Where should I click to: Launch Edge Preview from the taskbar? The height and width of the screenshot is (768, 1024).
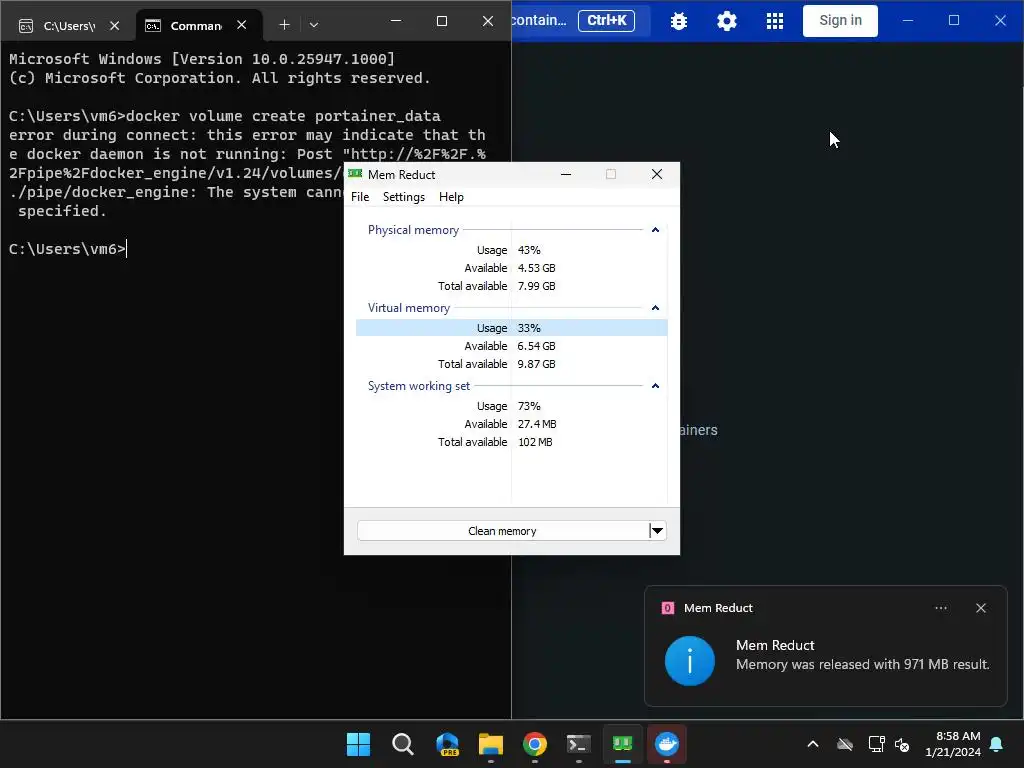(x=447, y=744)
